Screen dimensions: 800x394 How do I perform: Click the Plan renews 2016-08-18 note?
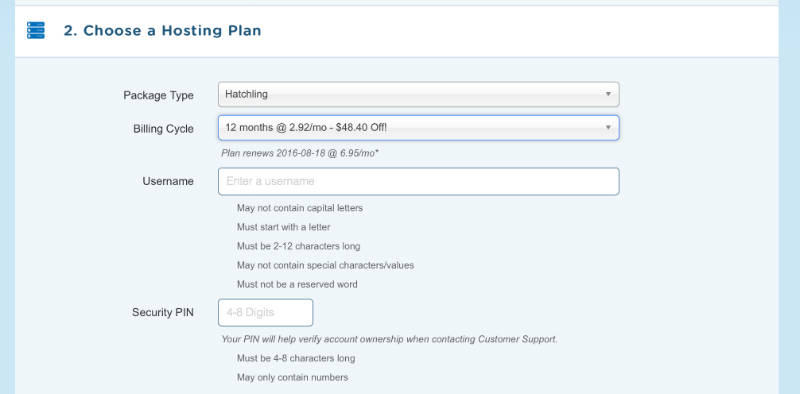click(x=300, y=153)
